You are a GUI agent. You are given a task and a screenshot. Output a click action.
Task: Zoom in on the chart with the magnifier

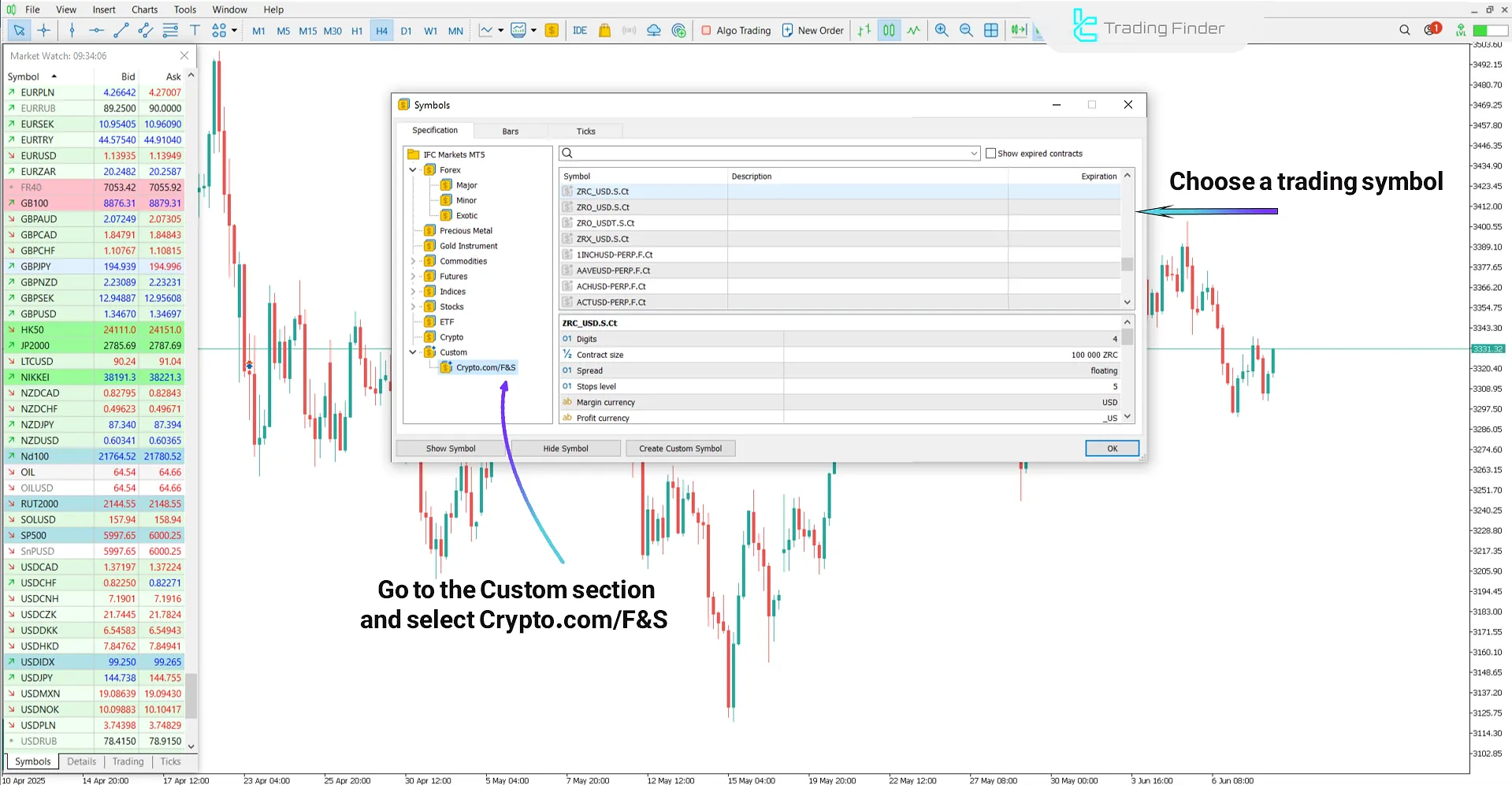942,30
